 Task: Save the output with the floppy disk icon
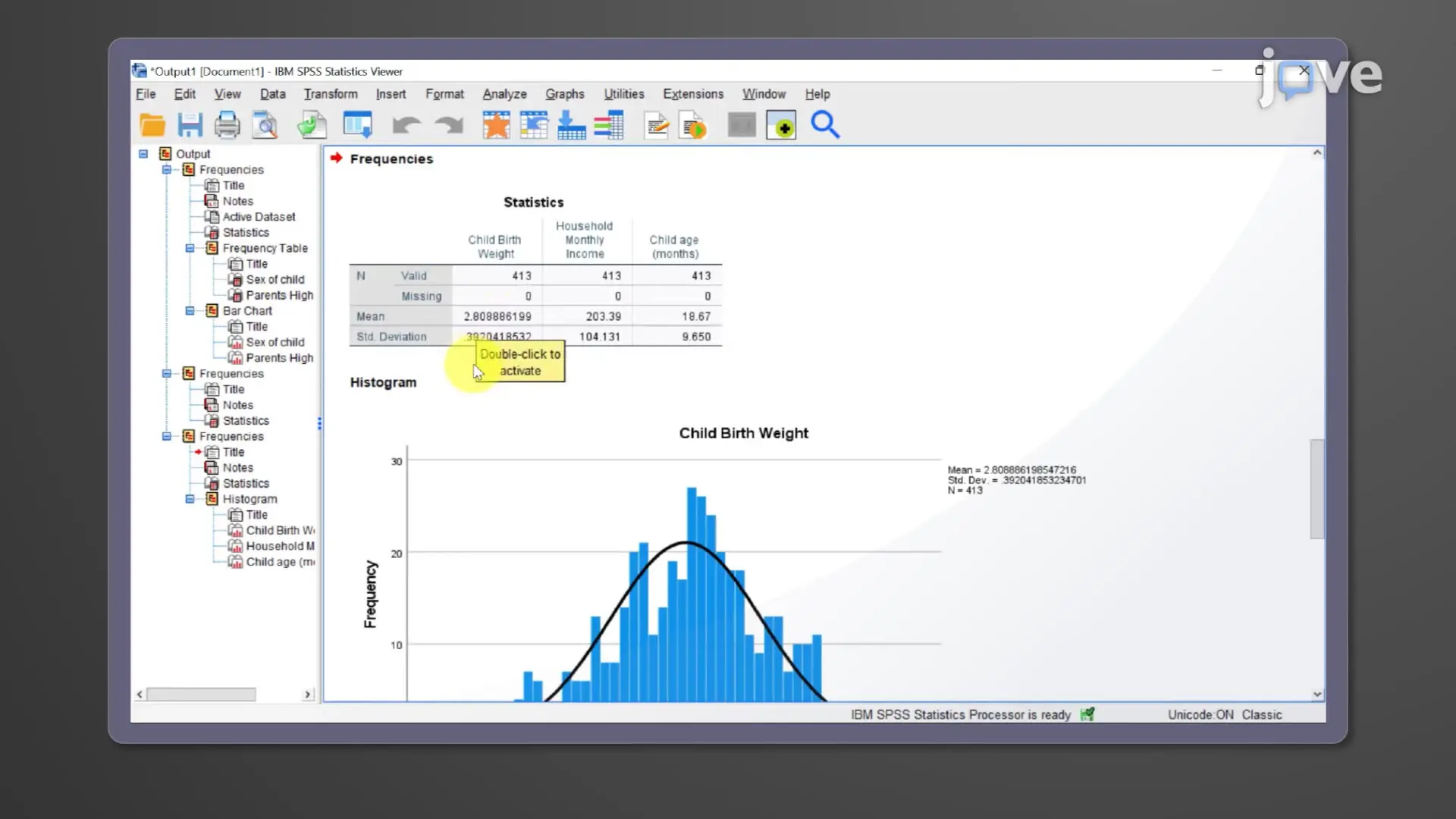[x=190, y=125]
